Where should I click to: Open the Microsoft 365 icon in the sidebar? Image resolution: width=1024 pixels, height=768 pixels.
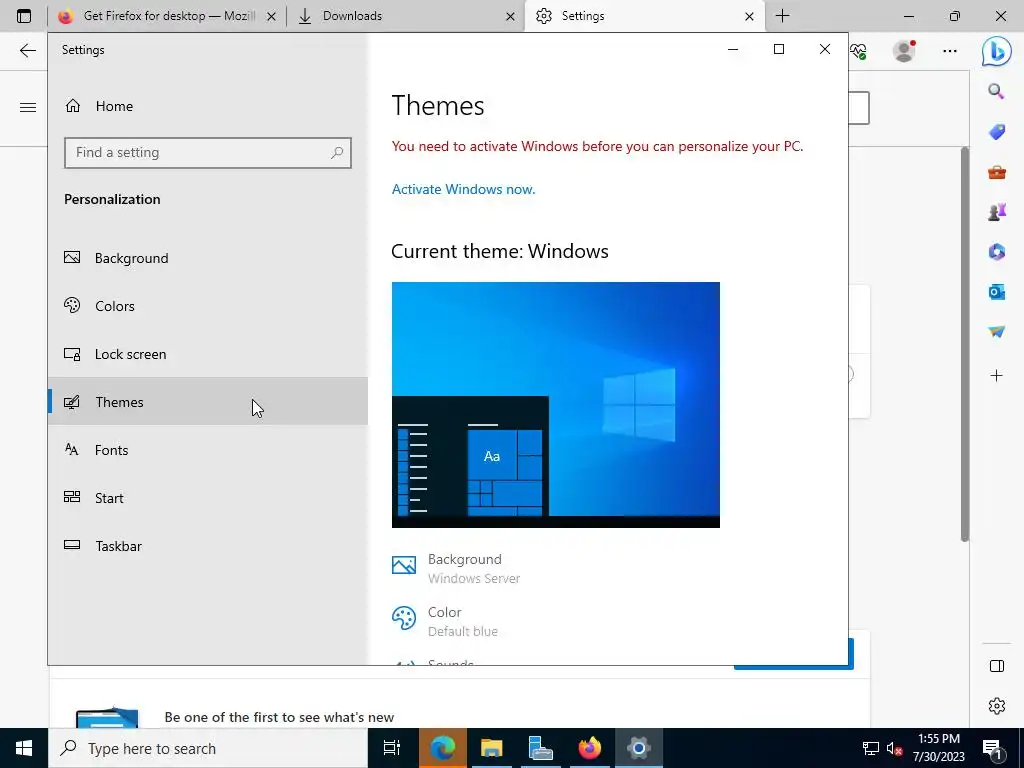[x=996, y=251]
